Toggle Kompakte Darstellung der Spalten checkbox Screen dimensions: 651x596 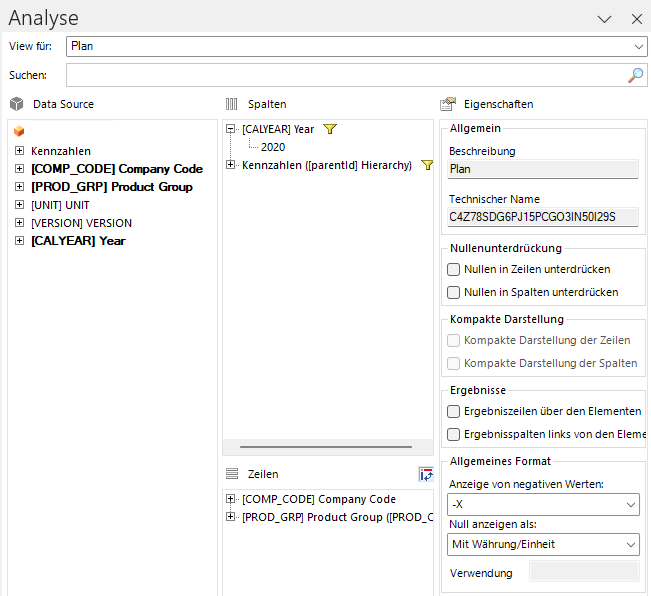(453, 364)
